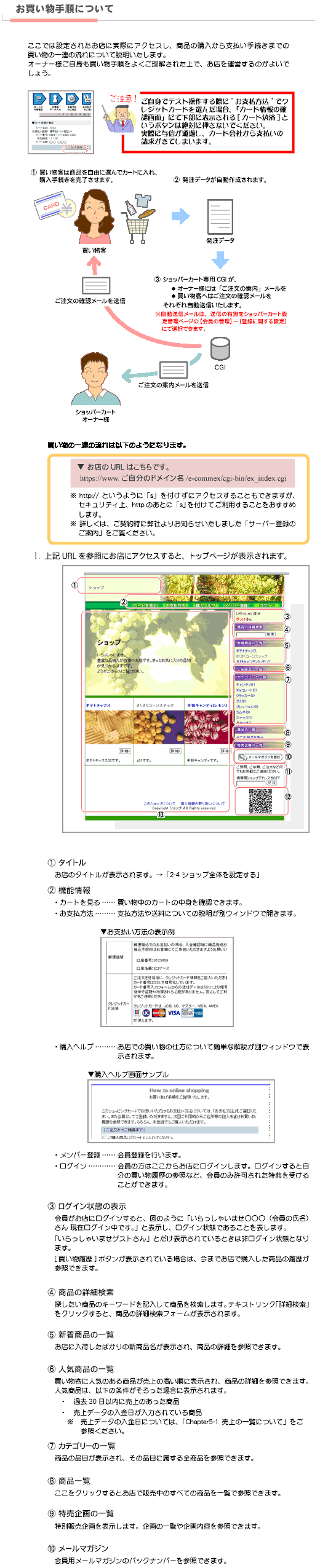Click the MasterCard logo
The width and height of the screenshot is (320, 1568).
(159, 1012)
